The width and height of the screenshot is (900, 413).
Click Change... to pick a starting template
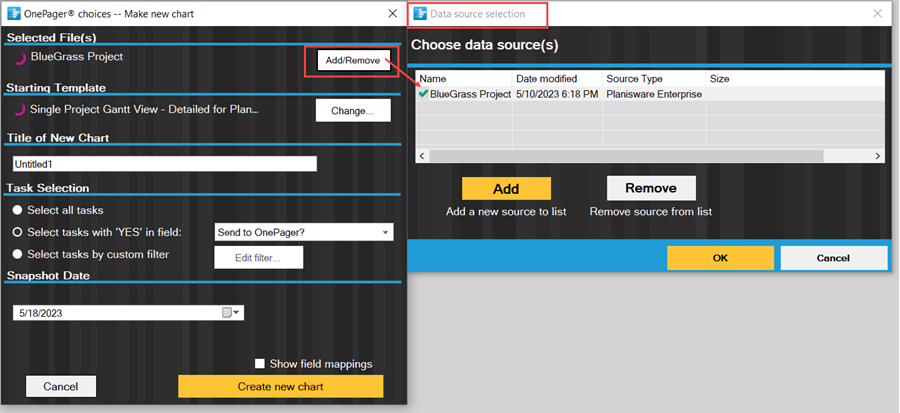point(353,111)
